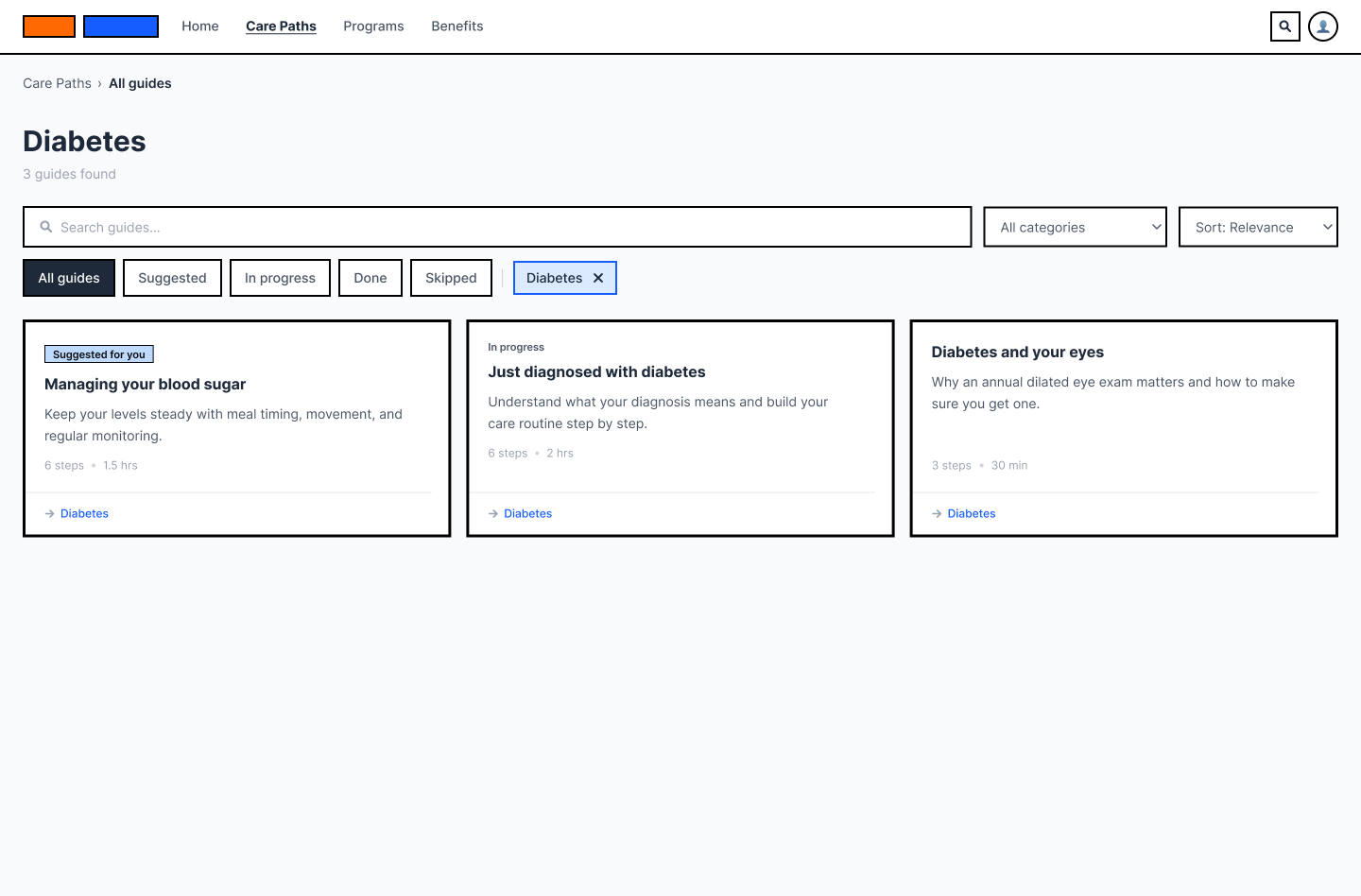Screen dimensions: 1361x896
Task: Click the All guides breadcrumb text
Action: coord(140,83)
